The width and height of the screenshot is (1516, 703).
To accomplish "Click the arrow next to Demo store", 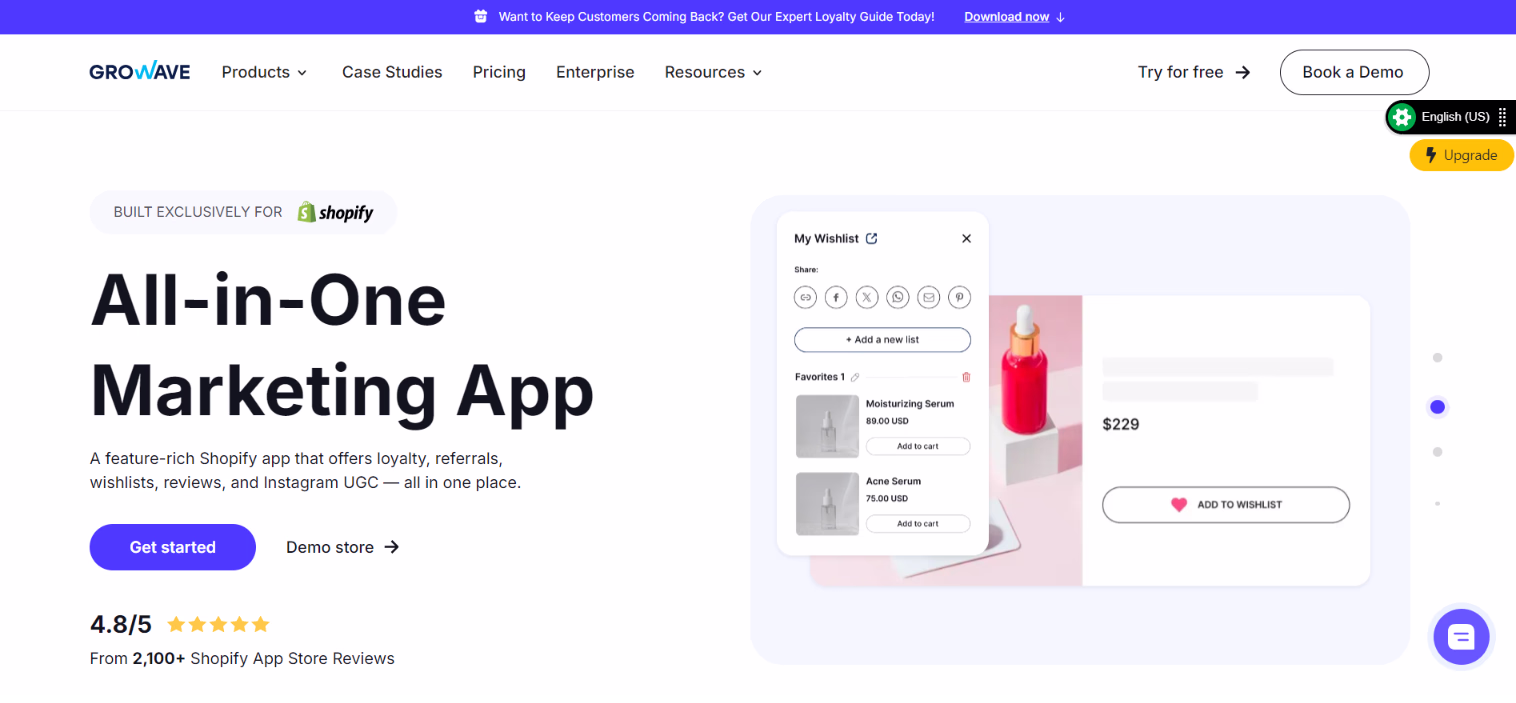I will pos(392,547).
